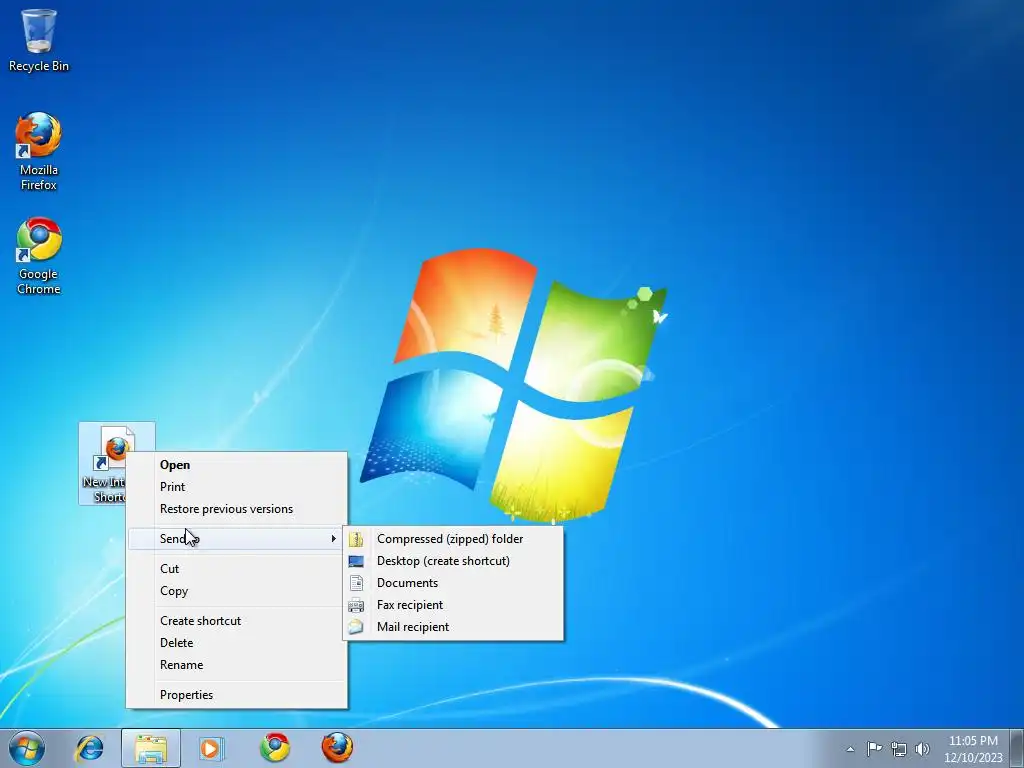Launch Google Chrome from the taskbar
The height and width of the screenshot is (768, 1024).
274,748
